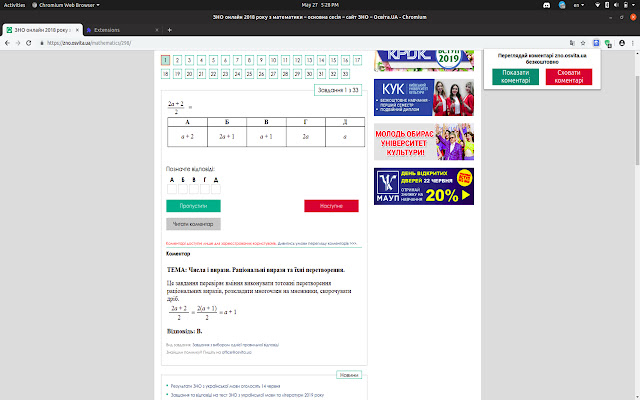Open the Chromium three-dot menu

[x=633, y=43]
